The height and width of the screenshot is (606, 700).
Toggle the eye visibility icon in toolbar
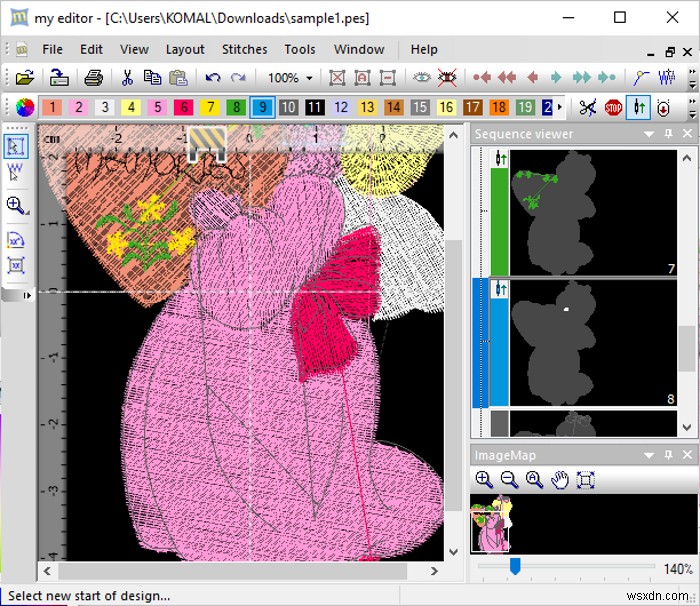pos(422,77)
